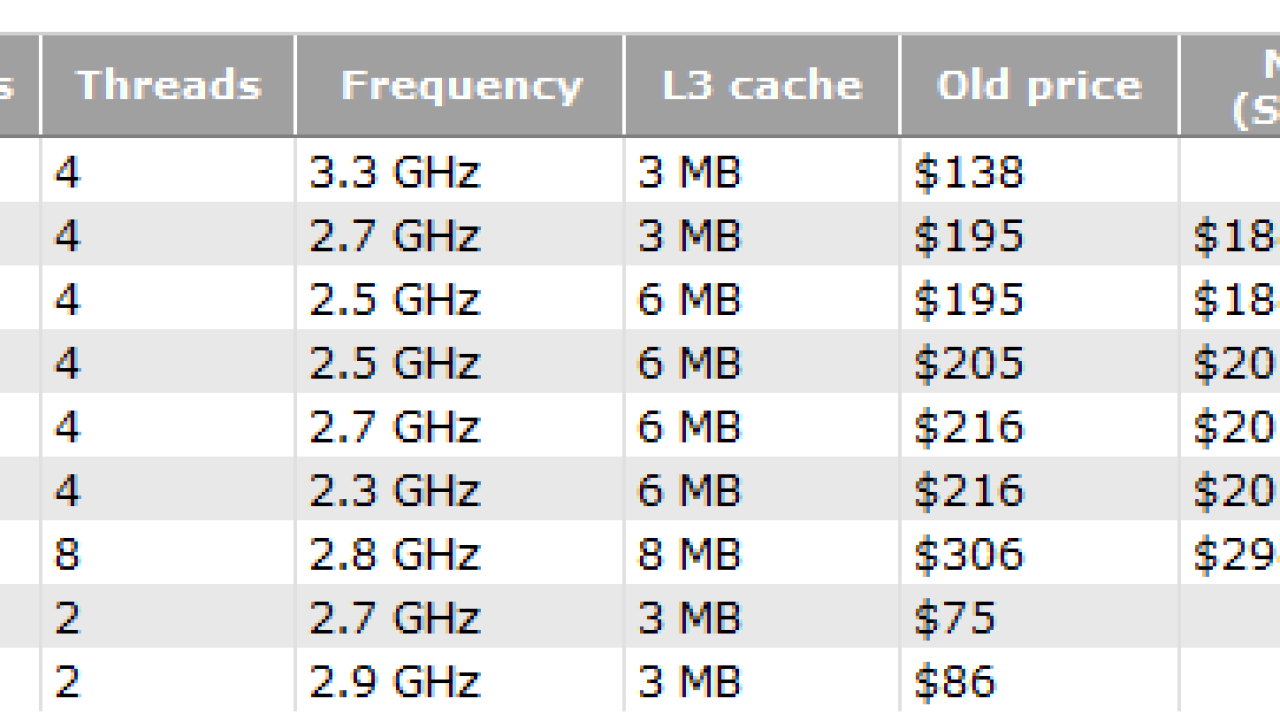Select the L3 cache column header
1280x722 pixels.
click(x=762, y=86)
